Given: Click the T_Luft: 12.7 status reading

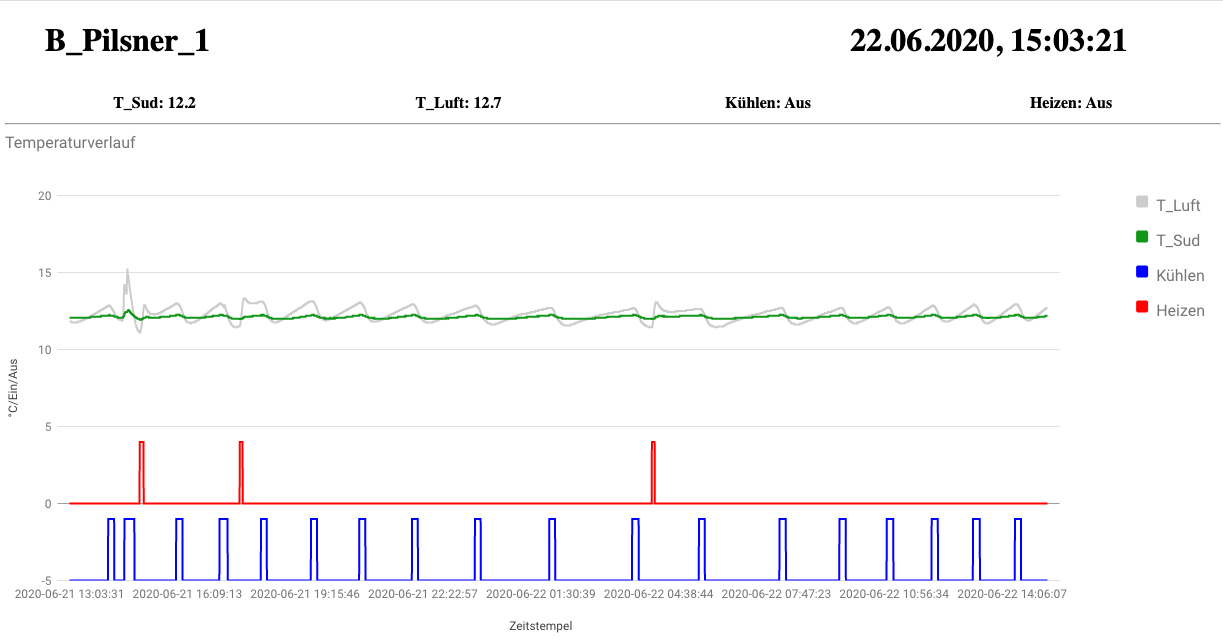Looking at the screenshot, I should [458, 102].
